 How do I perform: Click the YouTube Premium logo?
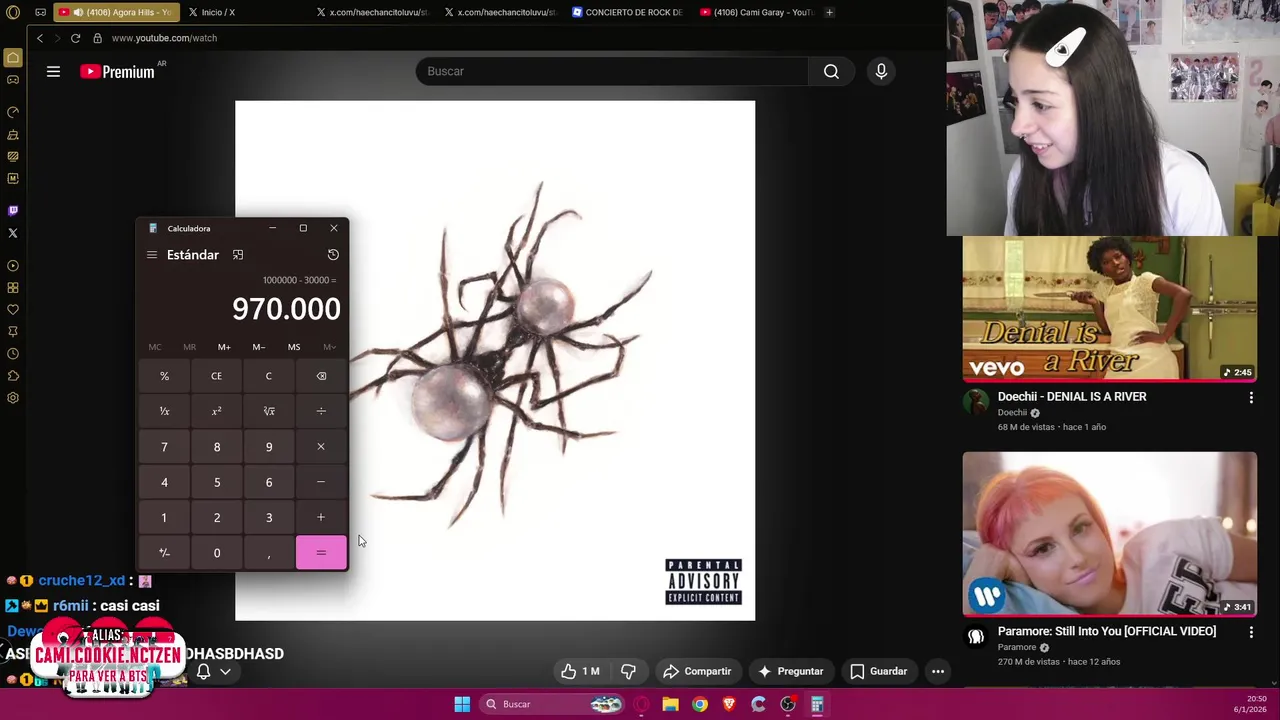point(118,71)
